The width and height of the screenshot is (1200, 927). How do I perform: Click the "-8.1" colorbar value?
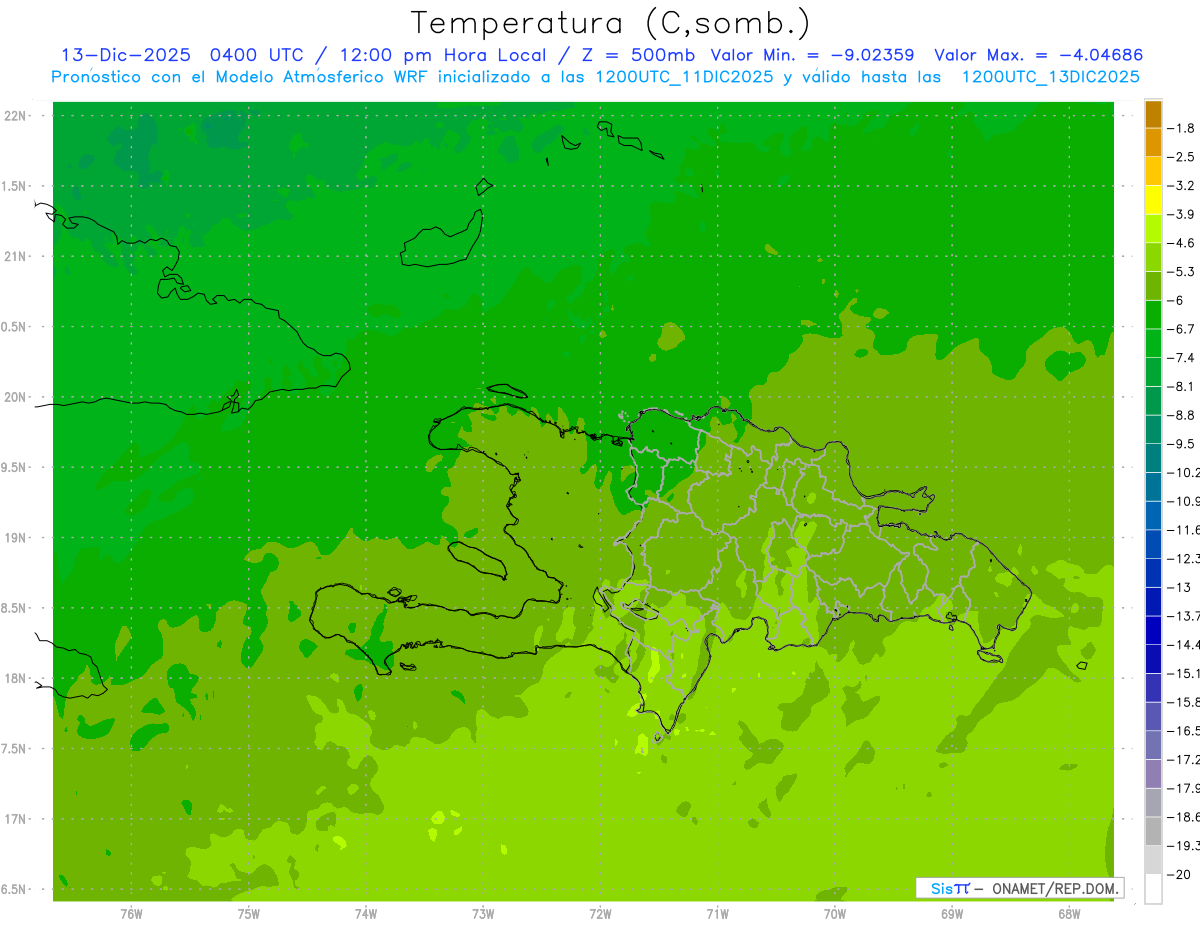point(1180,386)
